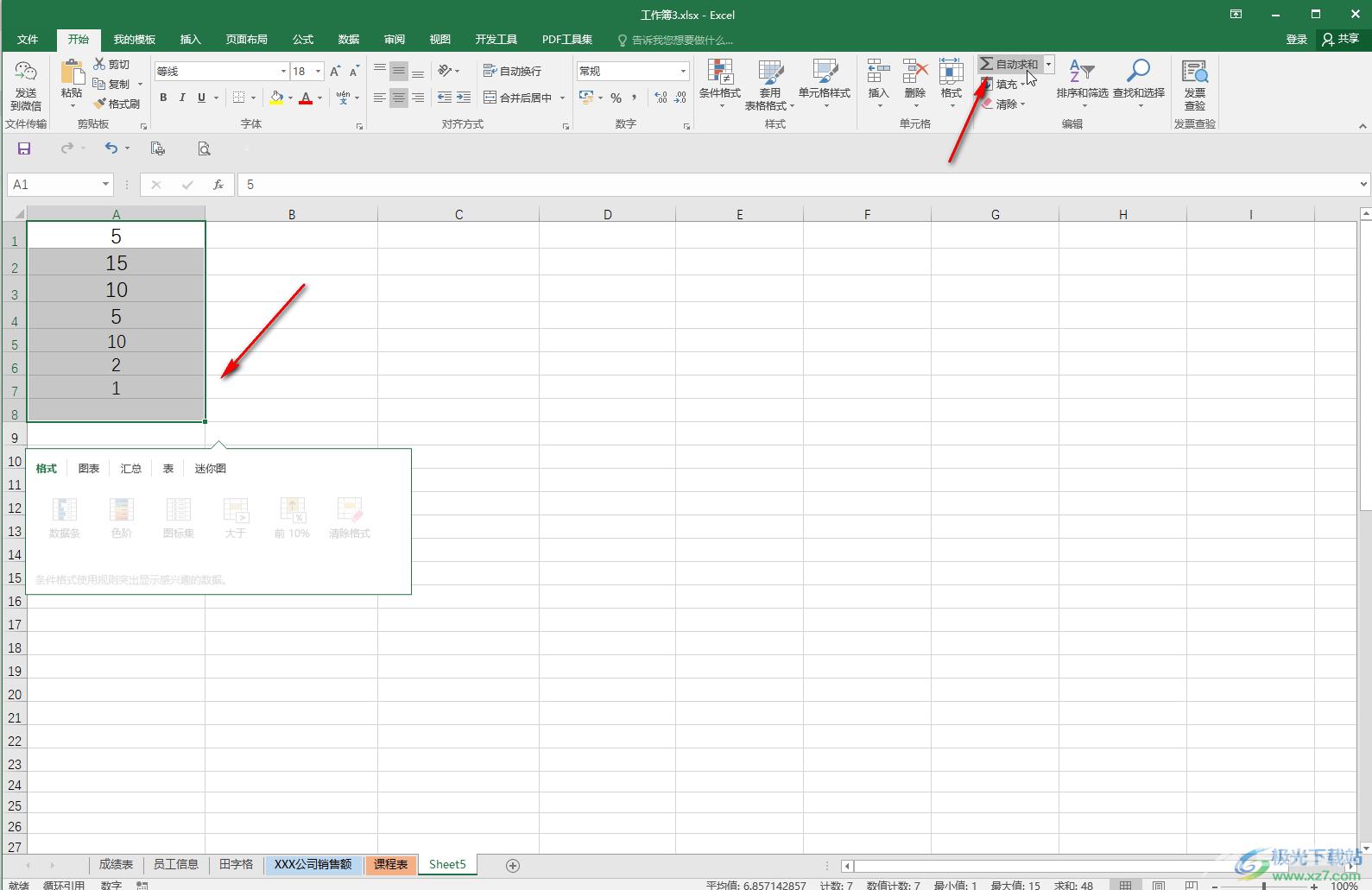Expand the Name Box dropdown arrow

[x=105, y=184]
